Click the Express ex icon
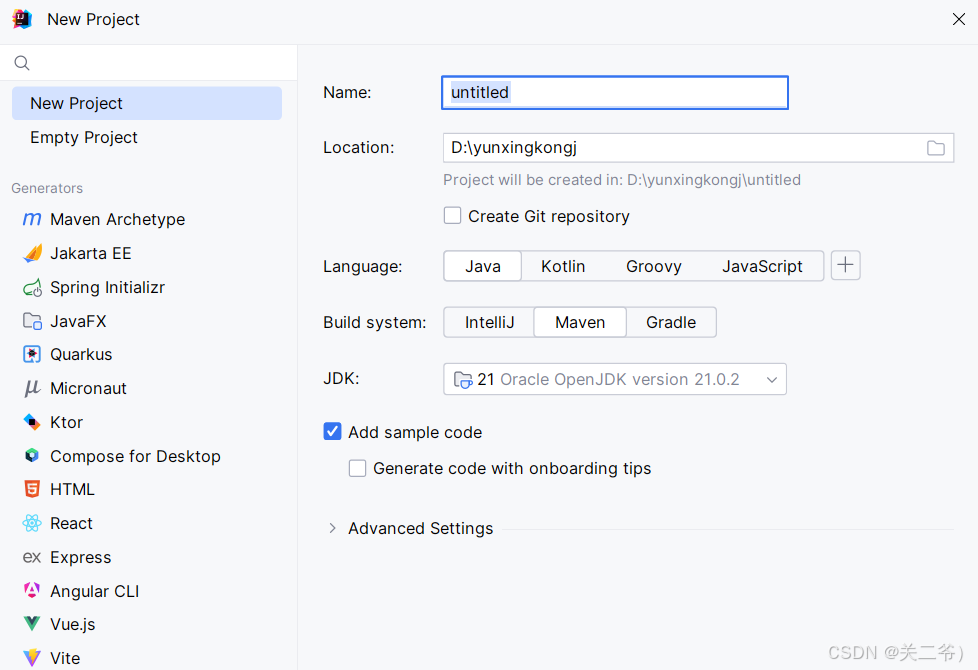Viewport: 978px width, 670px height. [x=32, y=557]
